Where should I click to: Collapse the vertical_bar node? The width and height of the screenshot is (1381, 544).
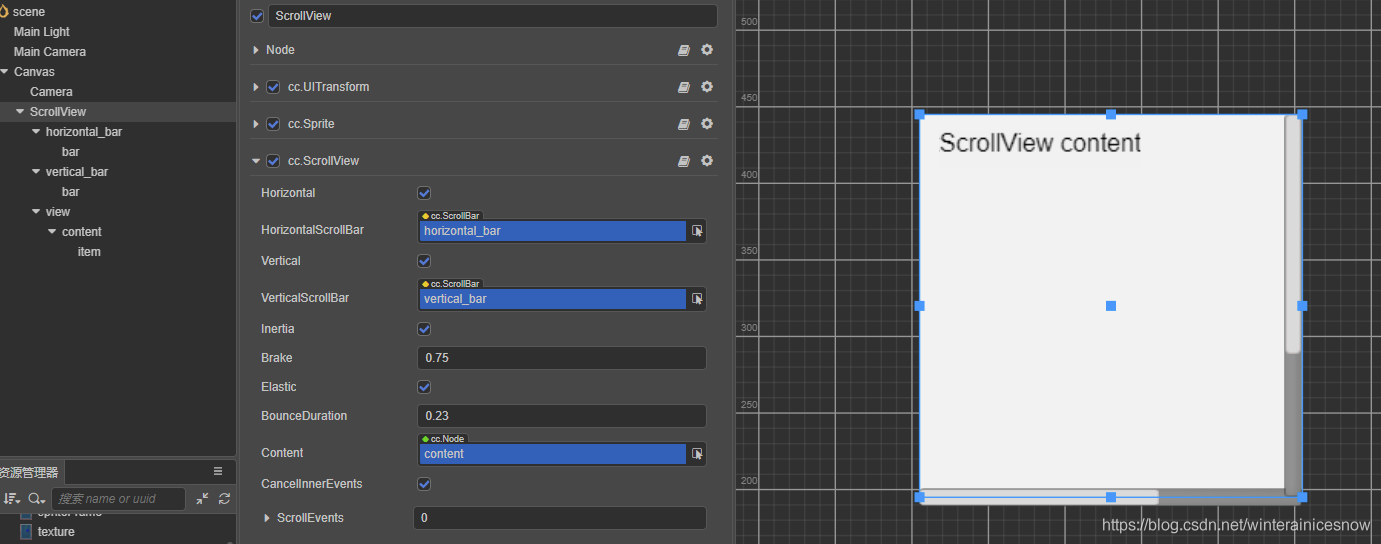click(36, 172)
